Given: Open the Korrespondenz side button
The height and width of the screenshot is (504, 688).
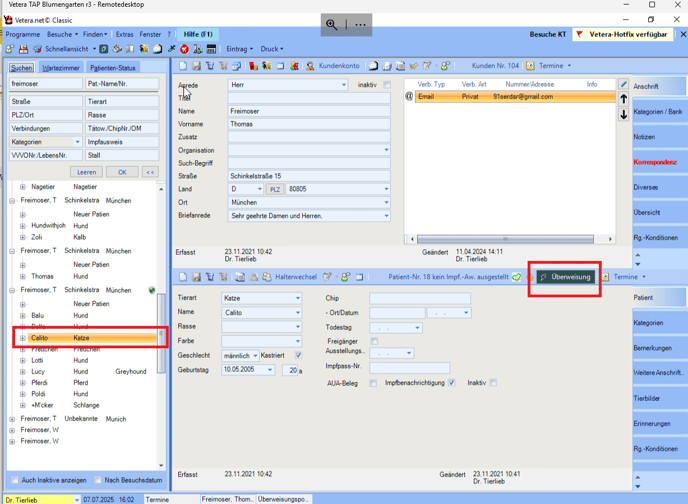Looking at the screenshot, I should (x=656, y=162).
